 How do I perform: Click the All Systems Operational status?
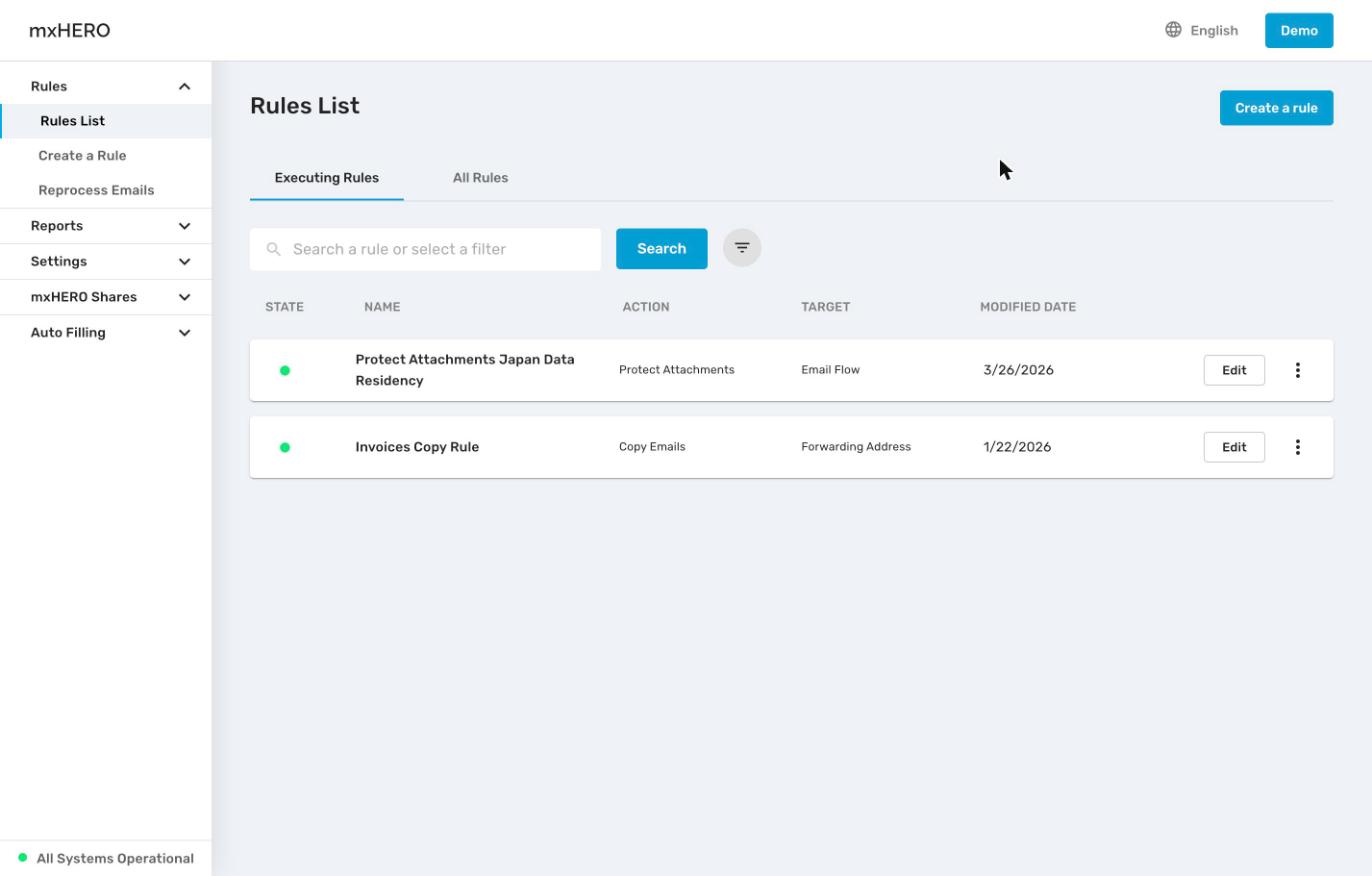click(106, 858)
